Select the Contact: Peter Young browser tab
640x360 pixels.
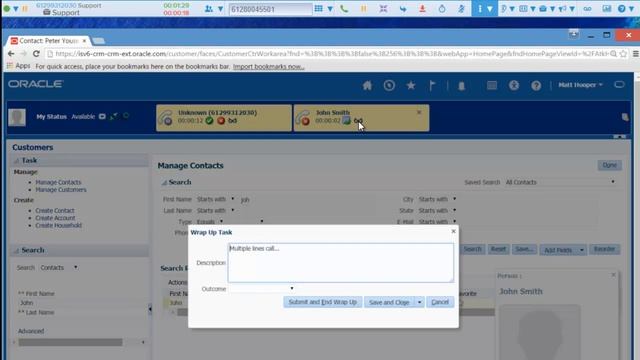[x=49, y=41]
